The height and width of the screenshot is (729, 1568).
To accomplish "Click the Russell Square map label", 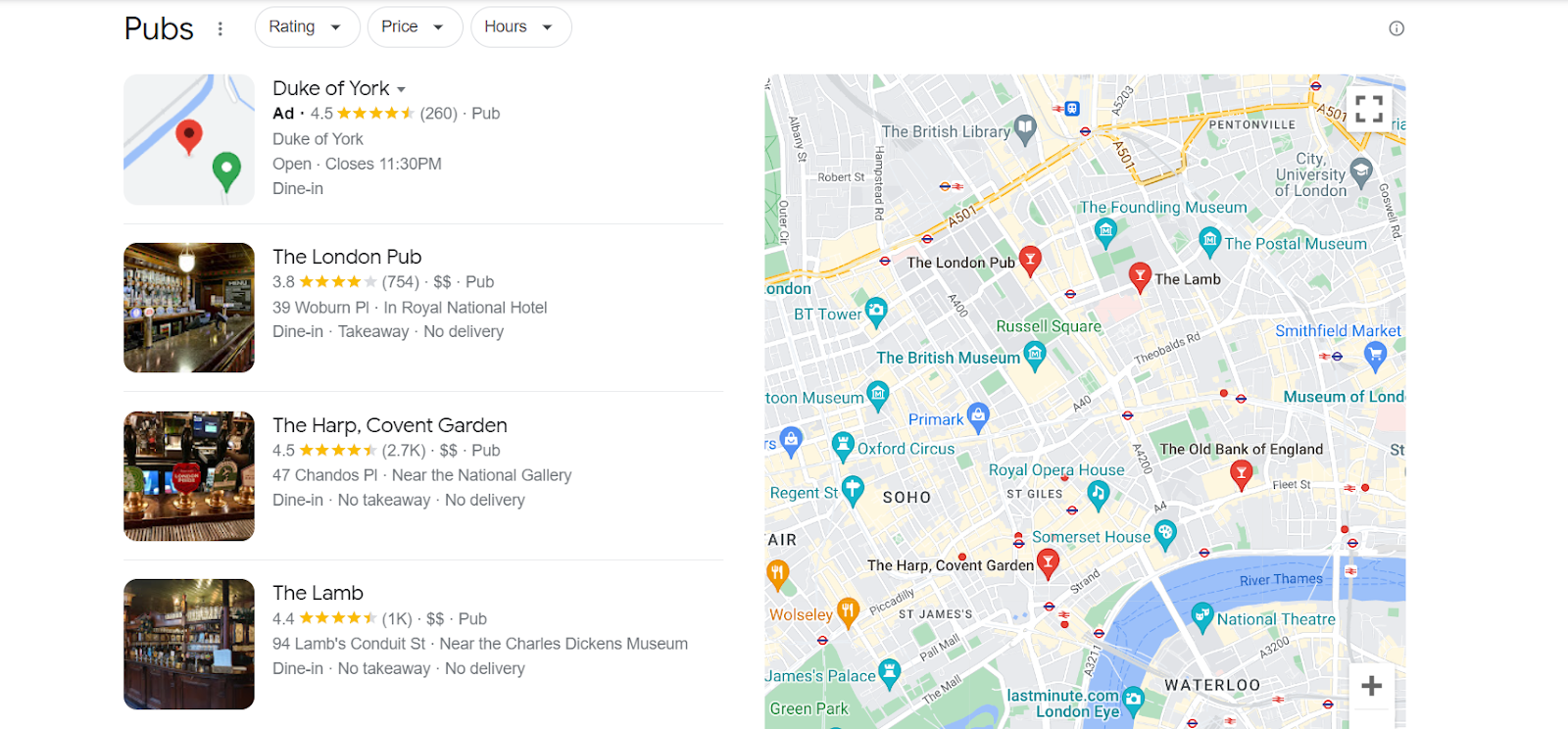I will 1049,326.
